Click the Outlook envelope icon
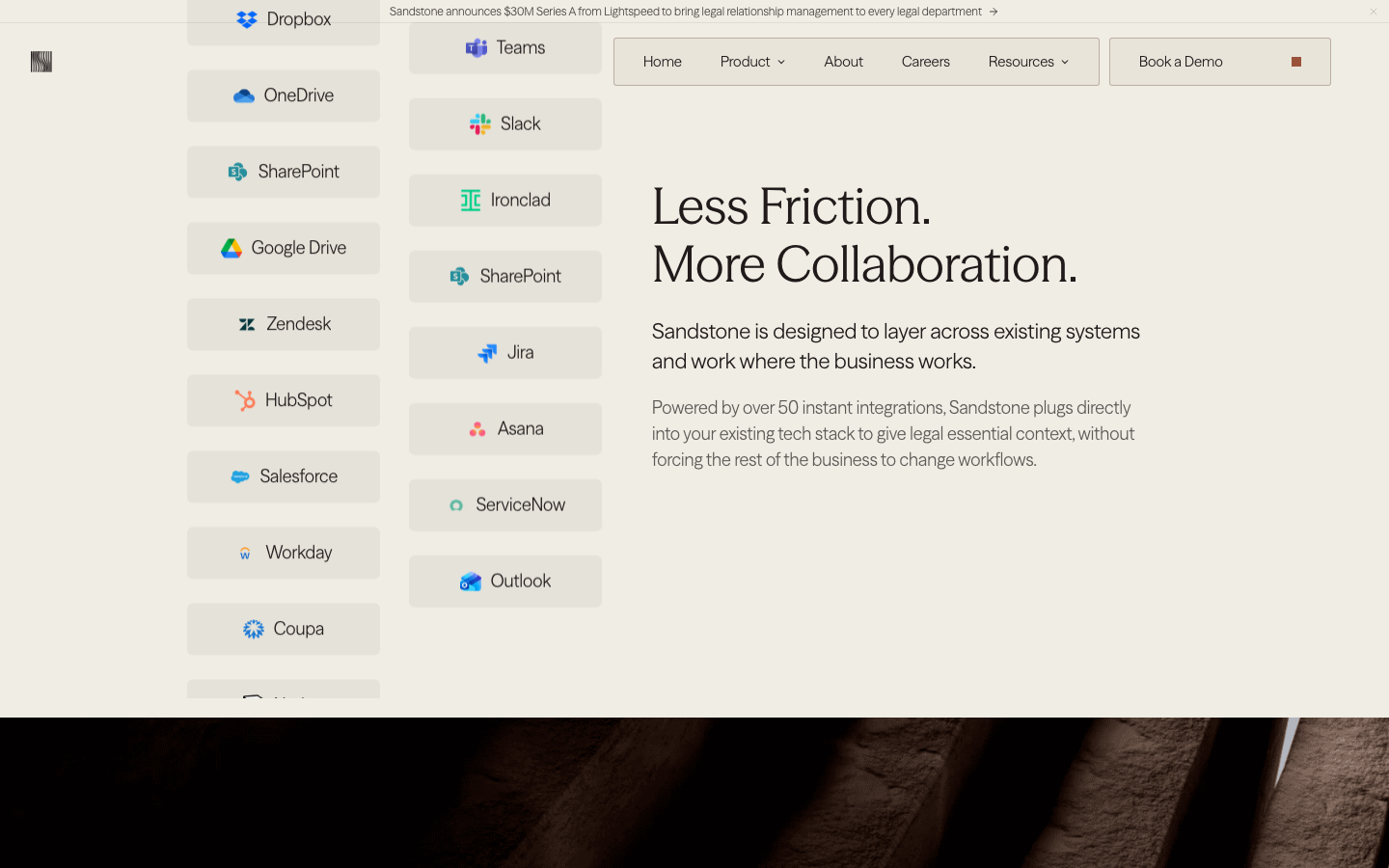Viewport: 1389px width, 868px height. pyautogui.click(x=471, y=582)
